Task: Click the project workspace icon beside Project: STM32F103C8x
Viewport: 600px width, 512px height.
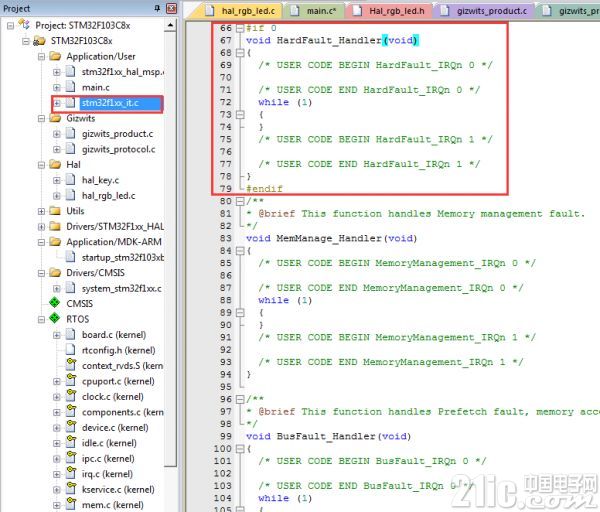Action: click(24, 24)
